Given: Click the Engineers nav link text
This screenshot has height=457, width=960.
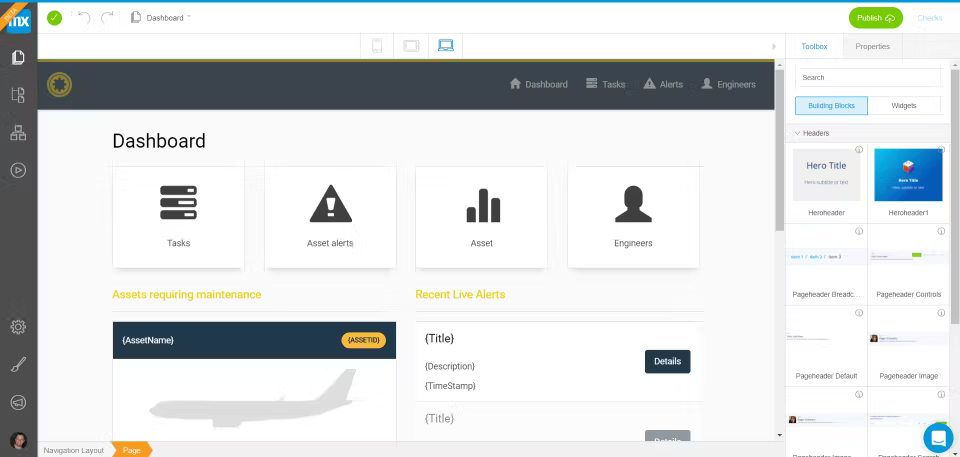Looking at the screenshot, I should [x=736, y=85].
